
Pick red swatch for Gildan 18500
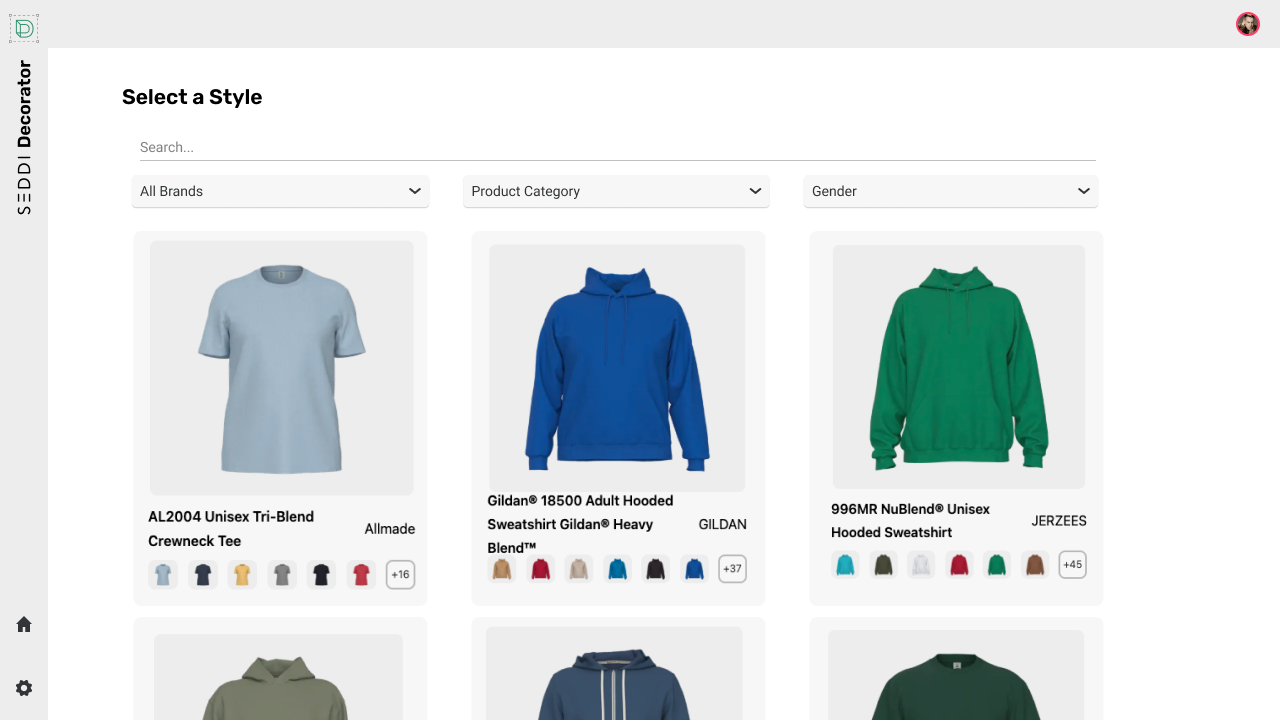tap(541, 569)
